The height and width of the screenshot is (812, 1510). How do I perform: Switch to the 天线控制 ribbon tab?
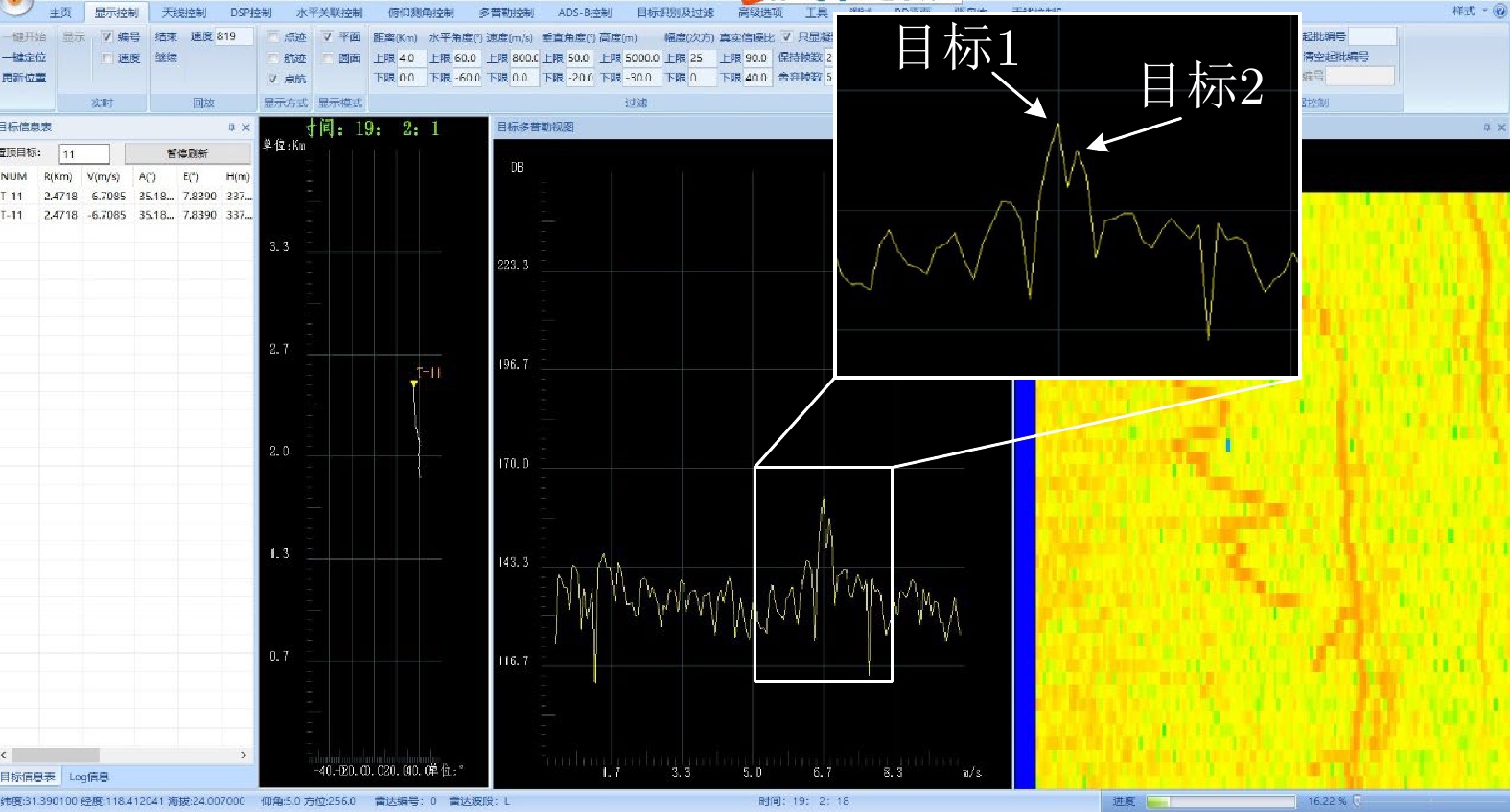[x=183, y=12]
